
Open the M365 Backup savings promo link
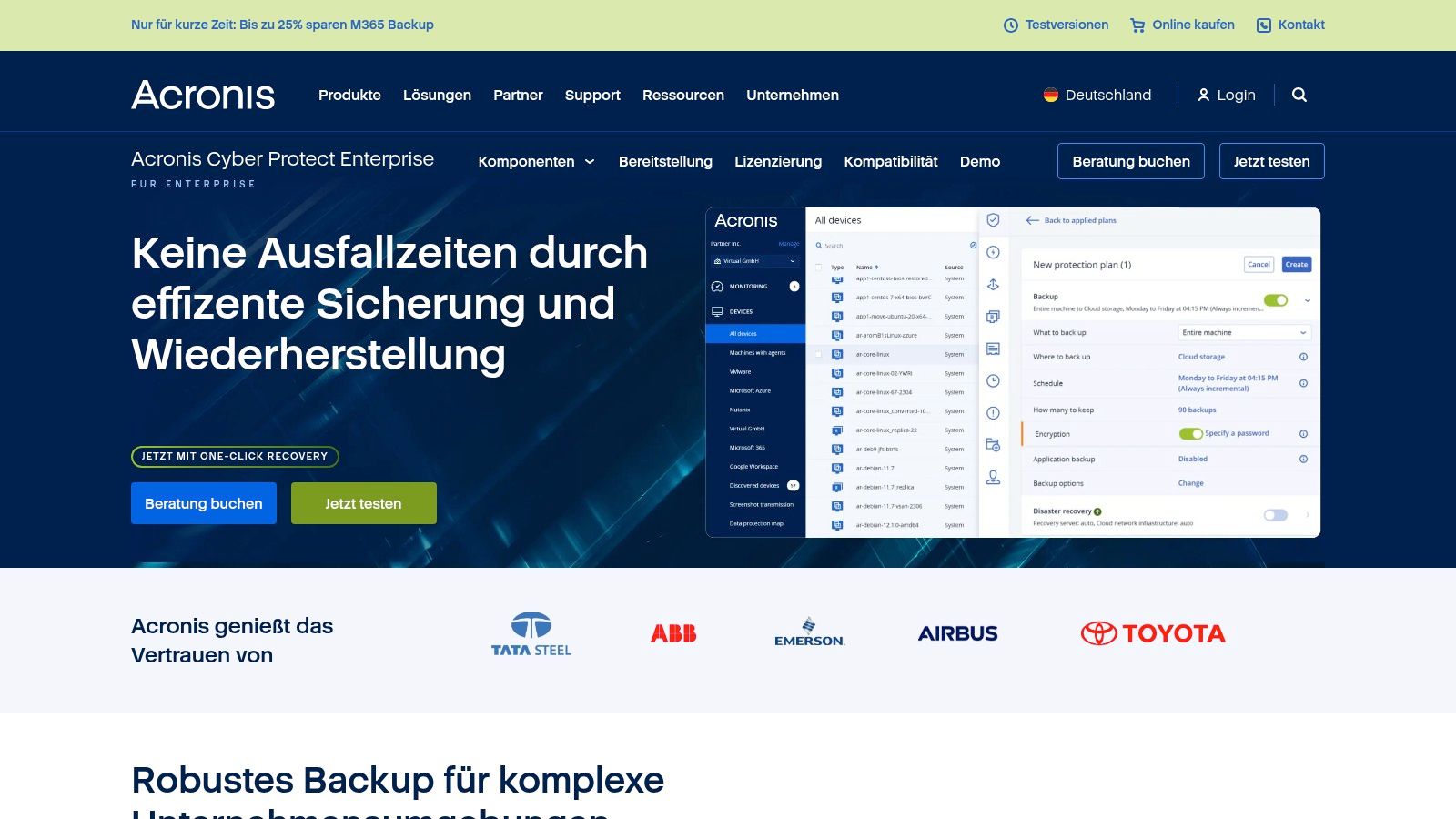tap(282, 25)
